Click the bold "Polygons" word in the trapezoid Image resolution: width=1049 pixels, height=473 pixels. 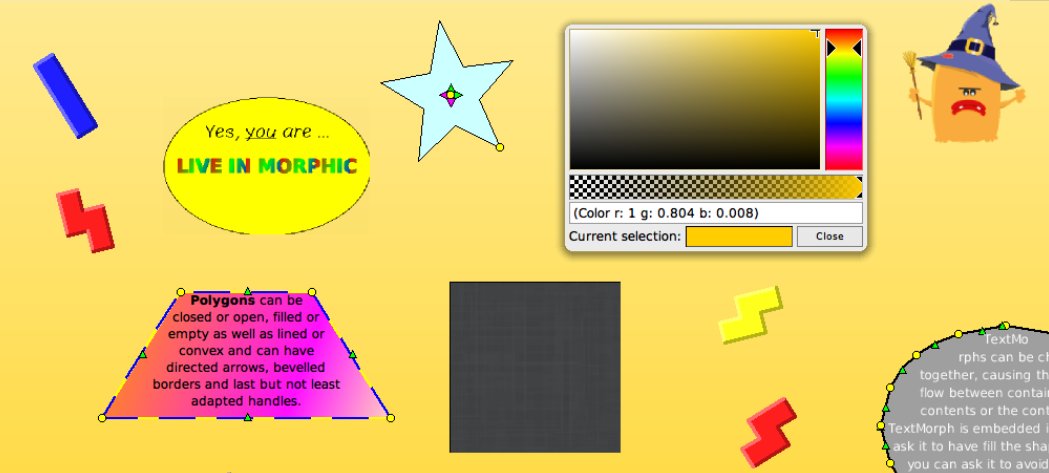[223, 300]
